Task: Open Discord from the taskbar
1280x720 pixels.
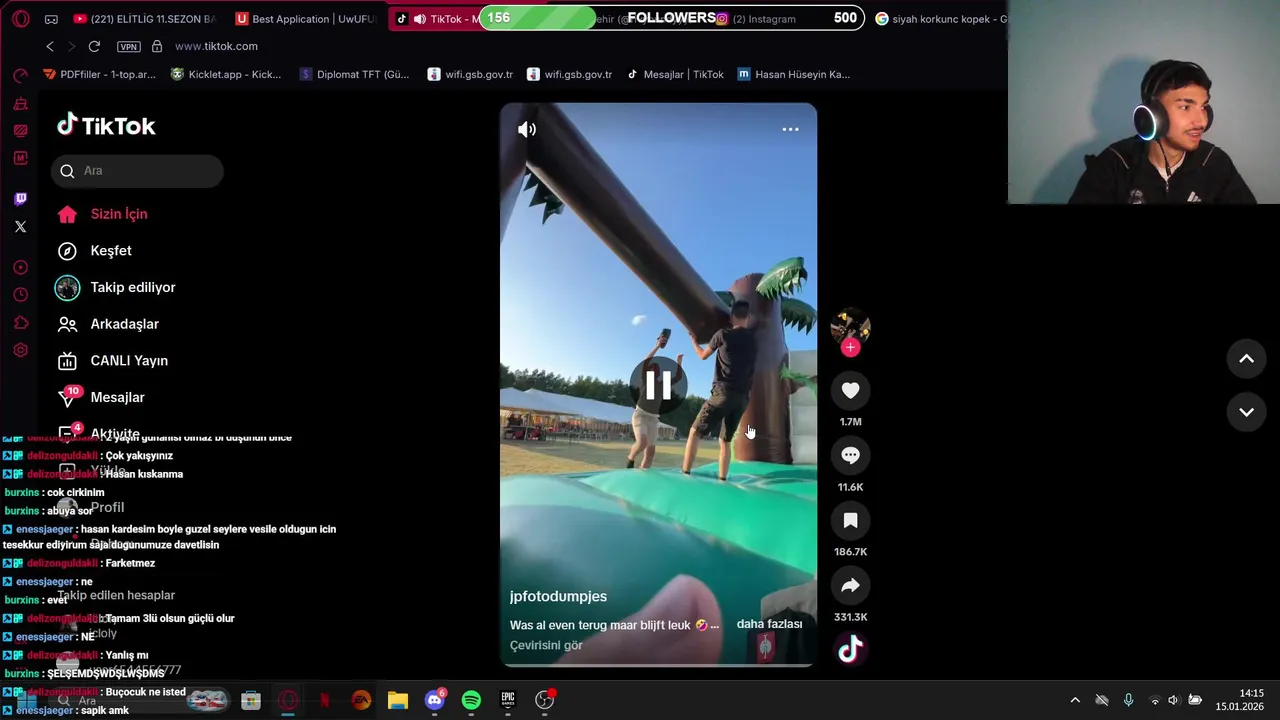Action: [435, 700]
